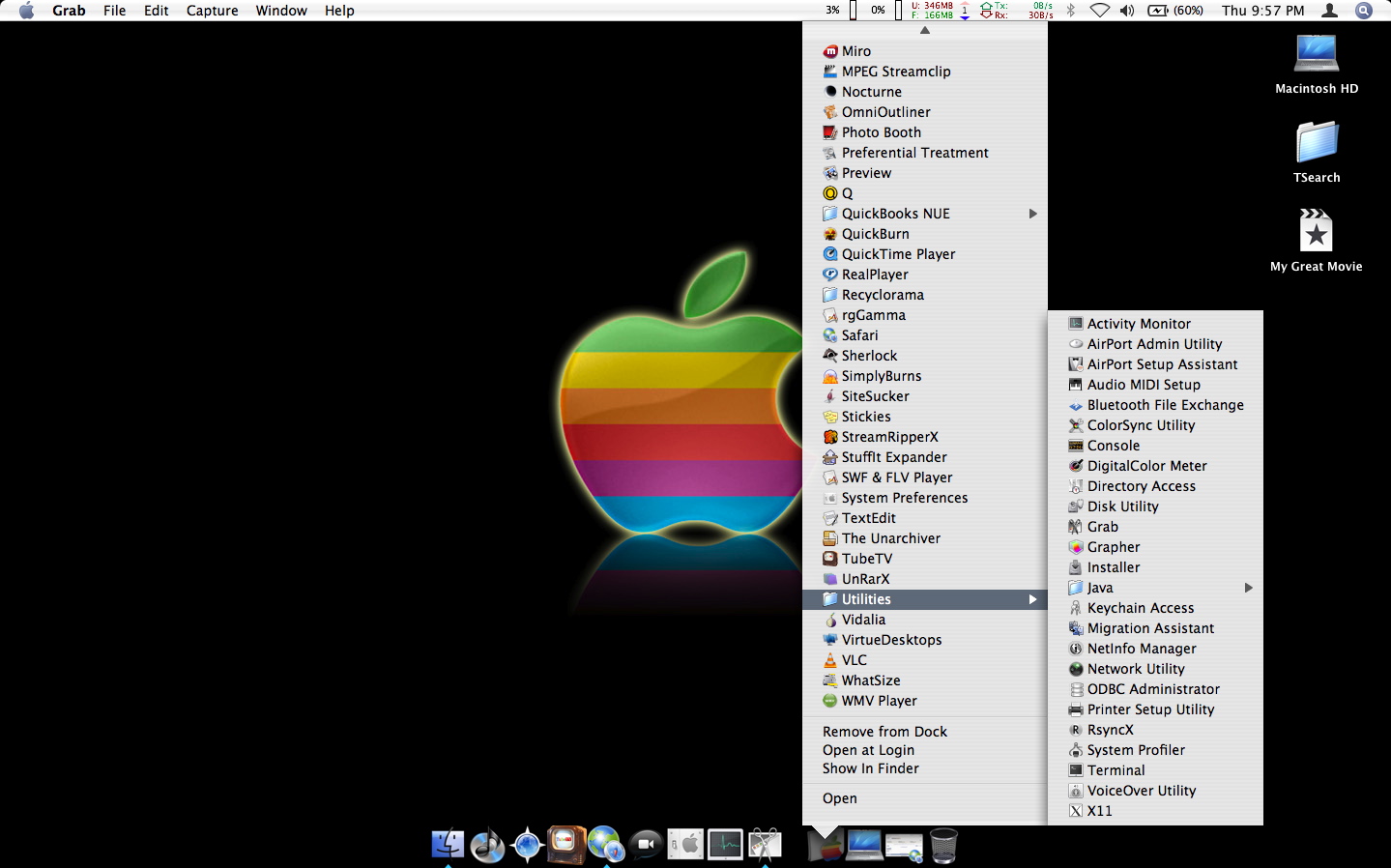
Task: Open the Trash in the Dock
Action: (943, 845)
